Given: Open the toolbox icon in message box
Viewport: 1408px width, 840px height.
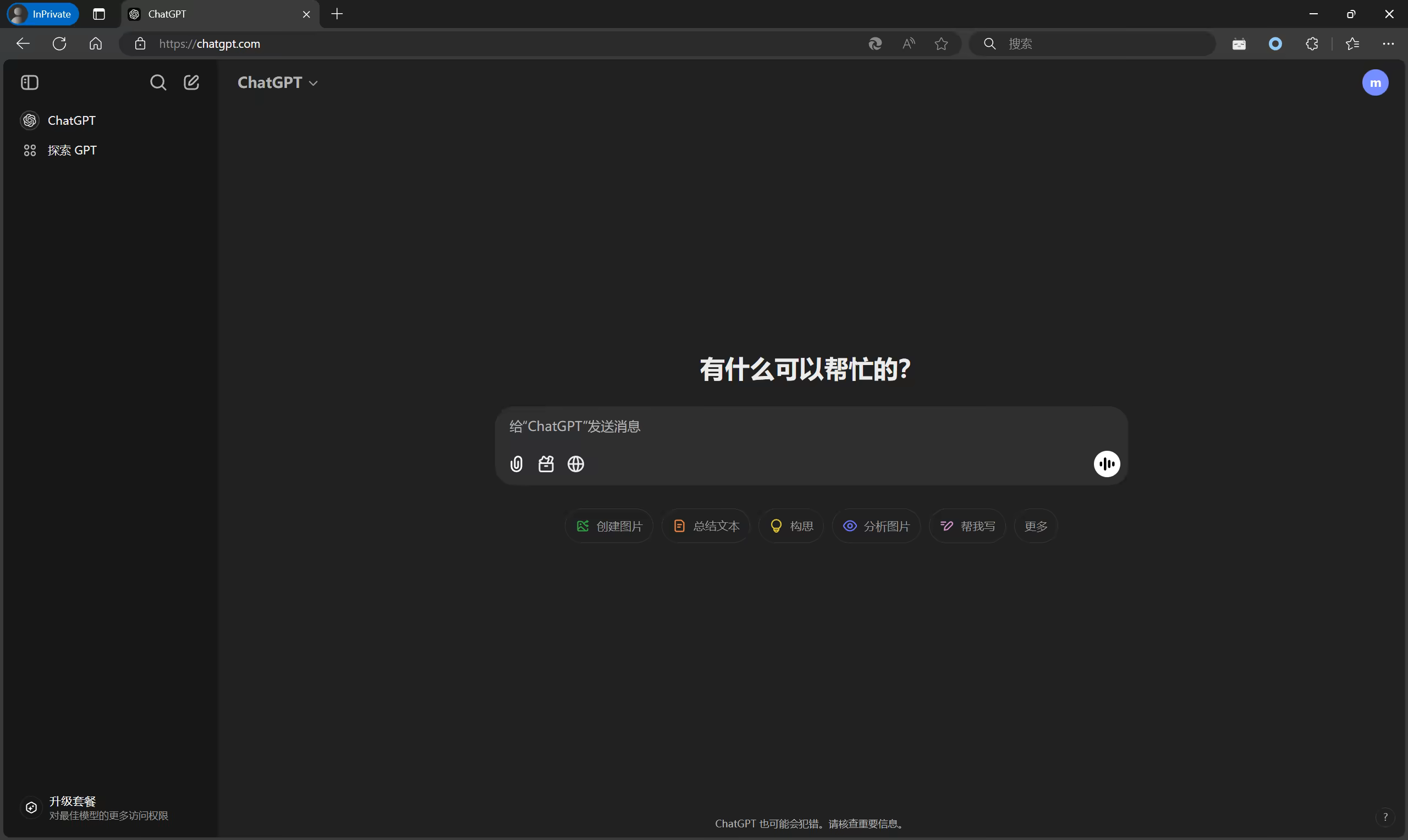Looking at the screenshot, I should pos(546,464).
